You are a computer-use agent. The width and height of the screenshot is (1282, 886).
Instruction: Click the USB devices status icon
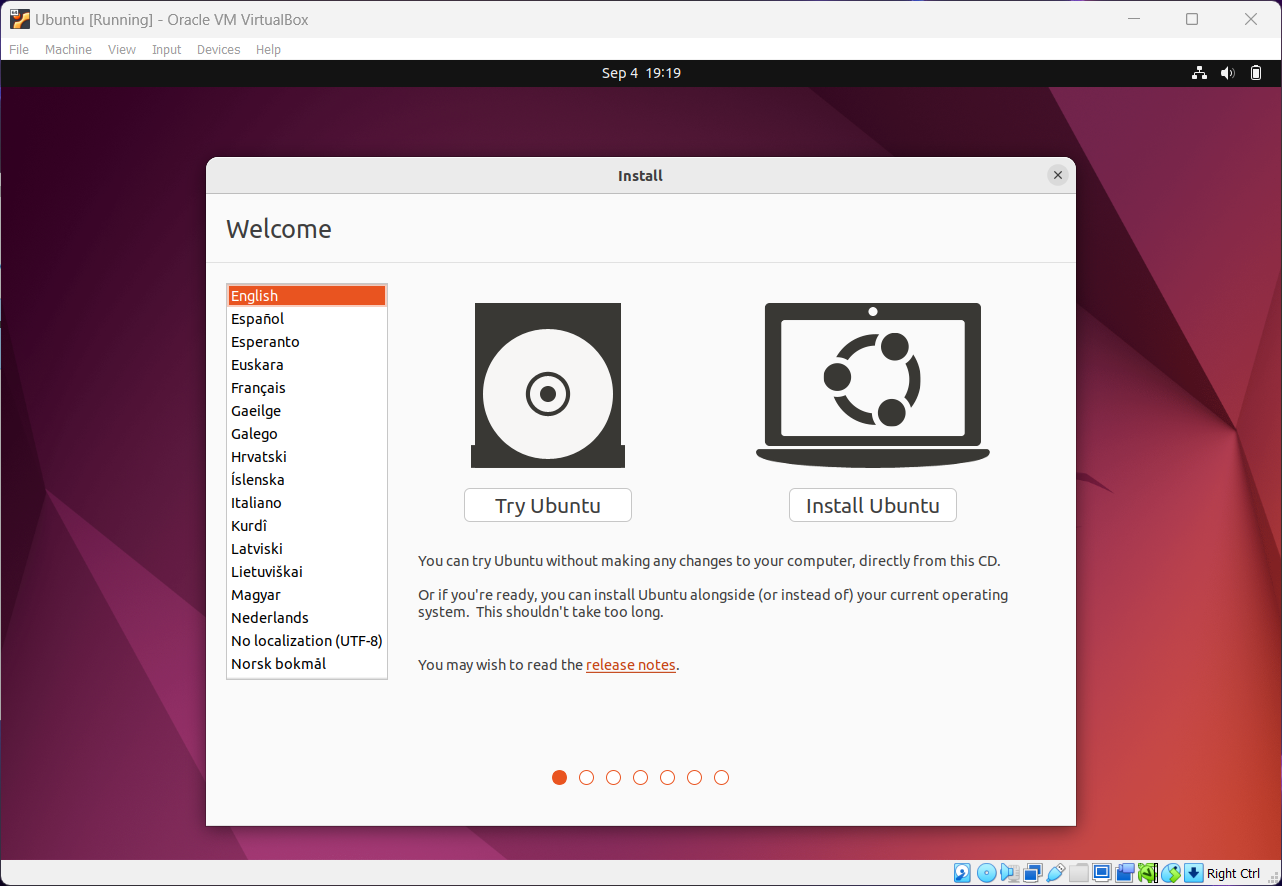coord(1055,873)
